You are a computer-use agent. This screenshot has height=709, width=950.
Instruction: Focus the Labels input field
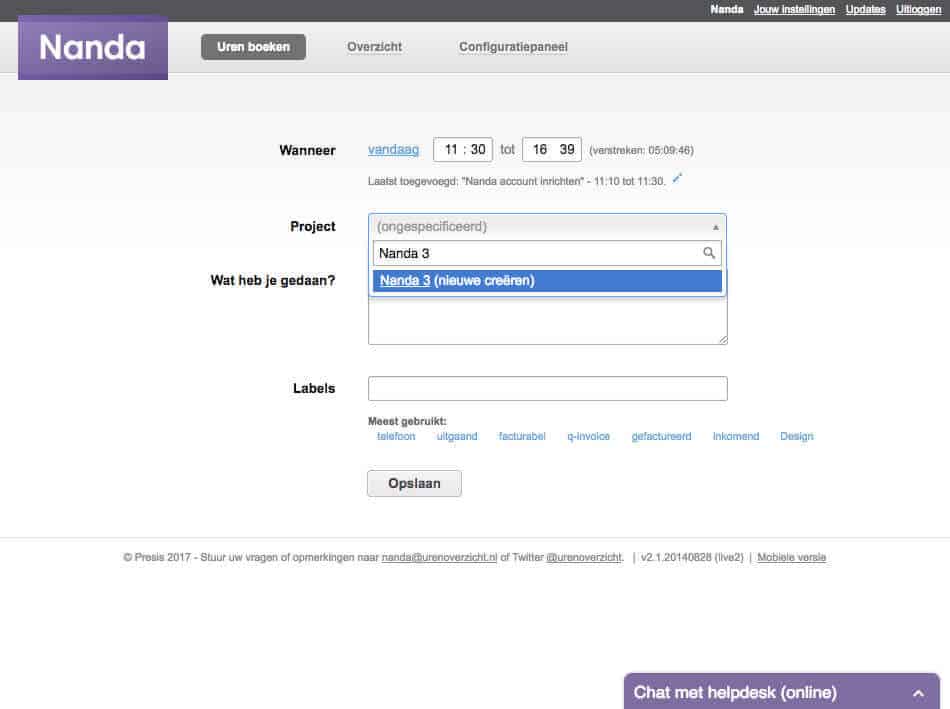click(547, 388)
